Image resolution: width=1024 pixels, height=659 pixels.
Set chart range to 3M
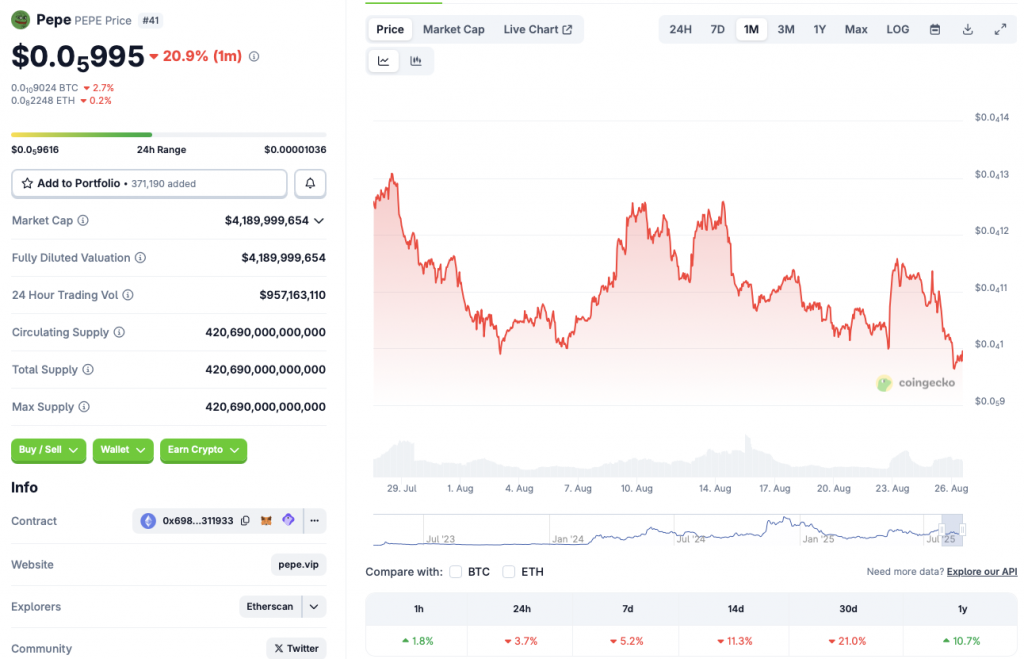tap(786, 29)
